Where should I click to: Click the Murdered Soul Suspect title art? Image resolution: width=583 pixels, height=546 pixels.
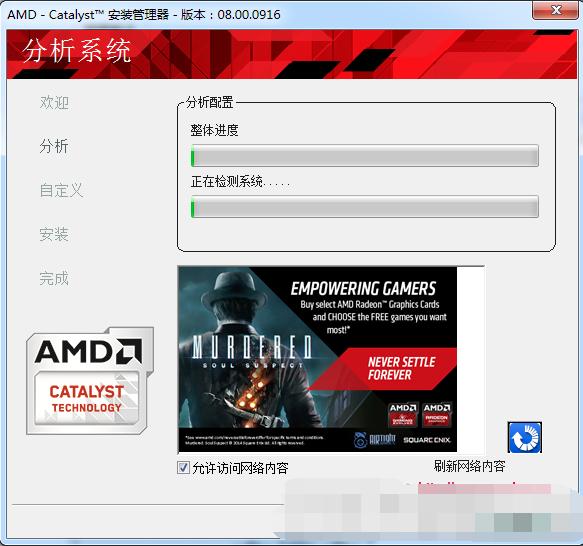(252, 351)
